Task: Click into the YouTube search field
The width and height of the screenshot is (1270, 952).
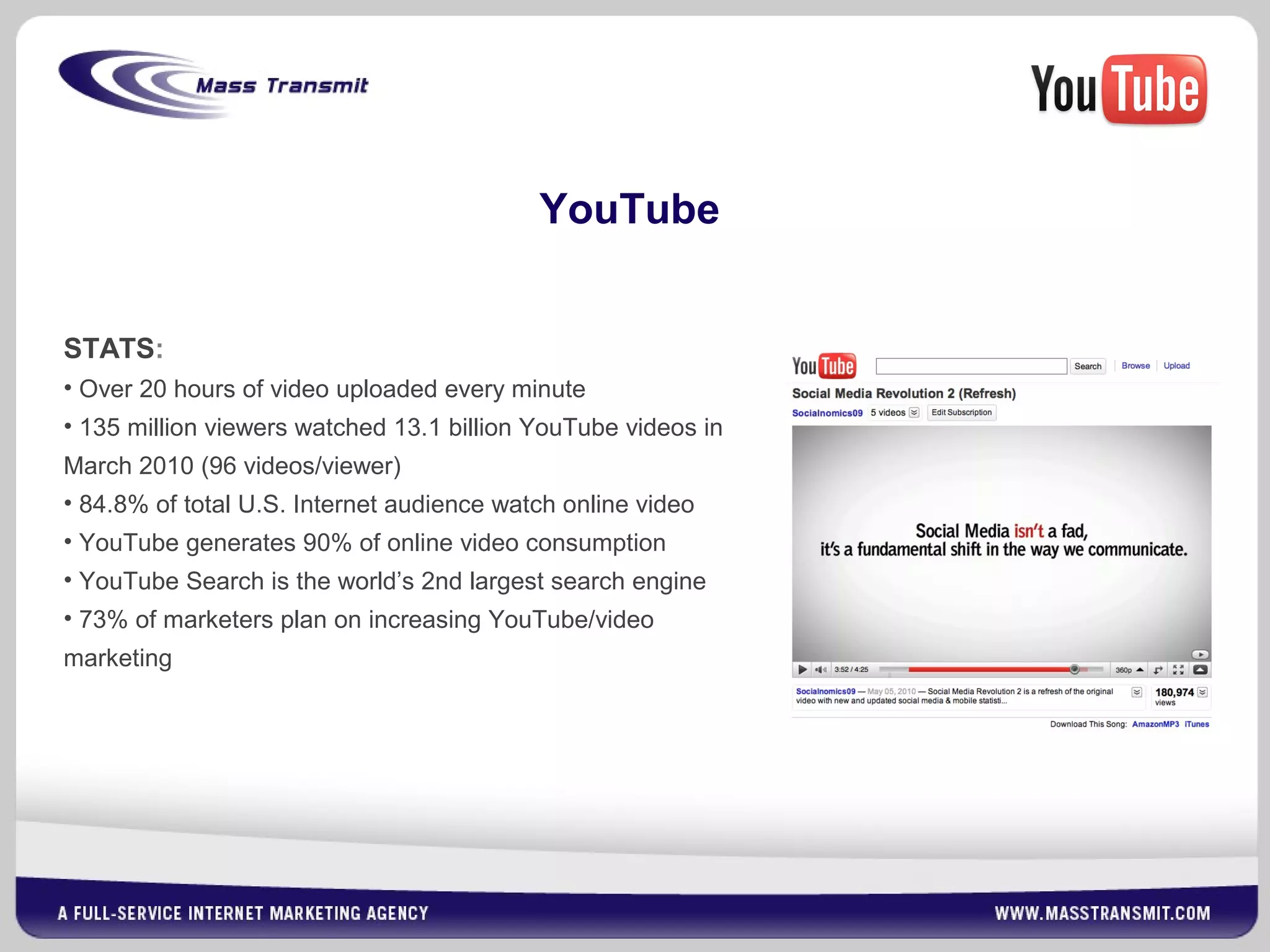Action: [971, 366]
